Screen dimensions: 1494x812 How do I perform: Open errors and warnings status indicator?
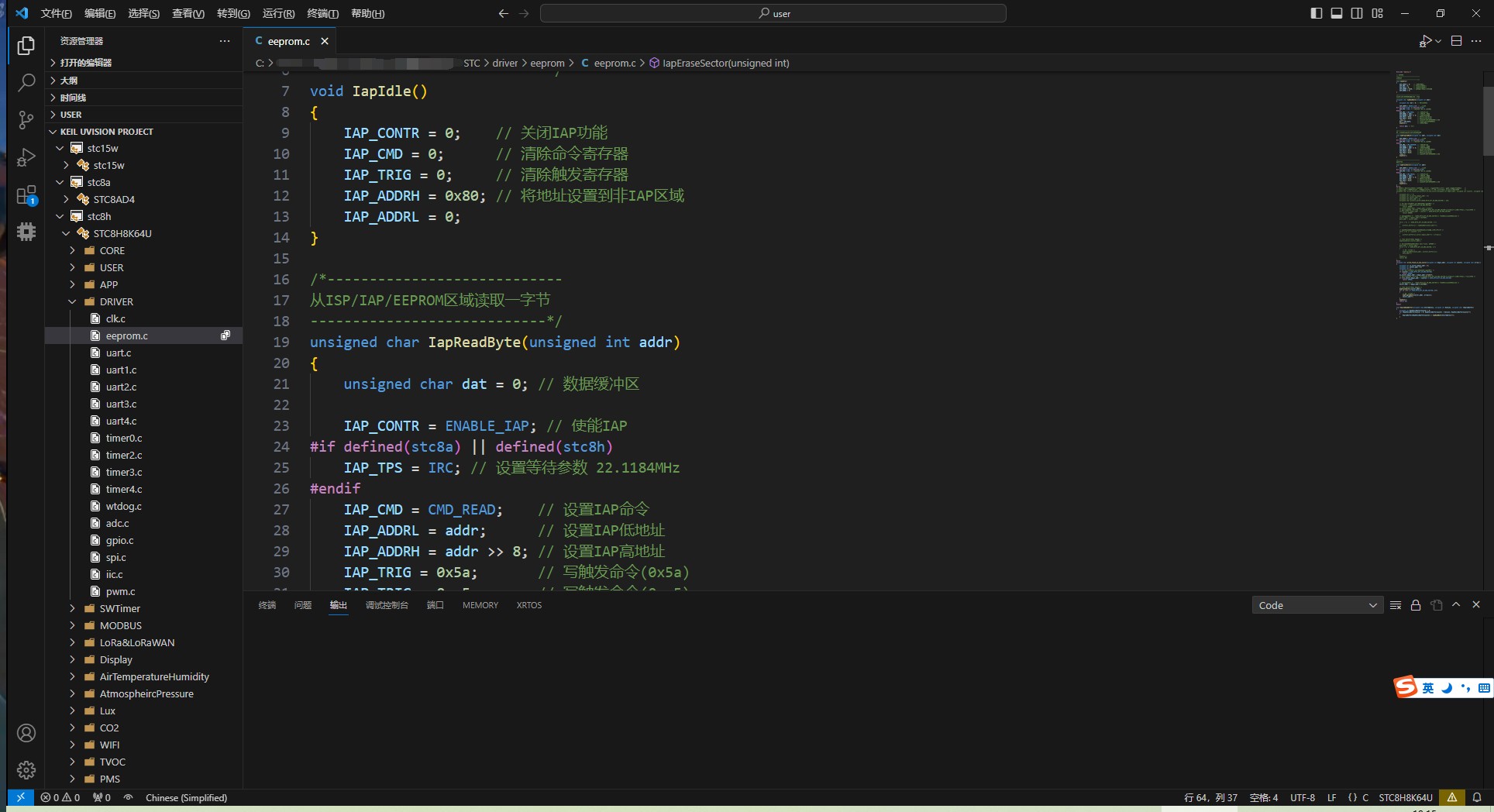pyautogui.click(x=60, y=797)
